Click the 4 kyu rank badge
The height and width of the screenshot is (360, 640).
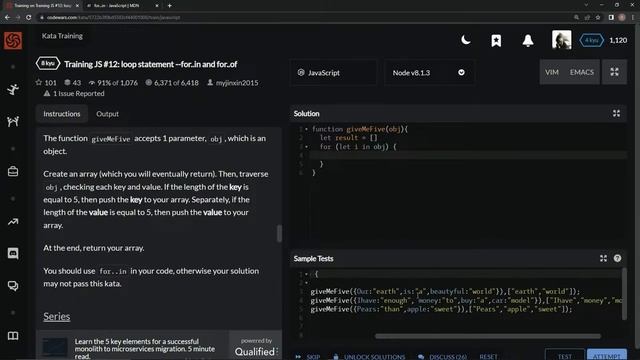591,40
